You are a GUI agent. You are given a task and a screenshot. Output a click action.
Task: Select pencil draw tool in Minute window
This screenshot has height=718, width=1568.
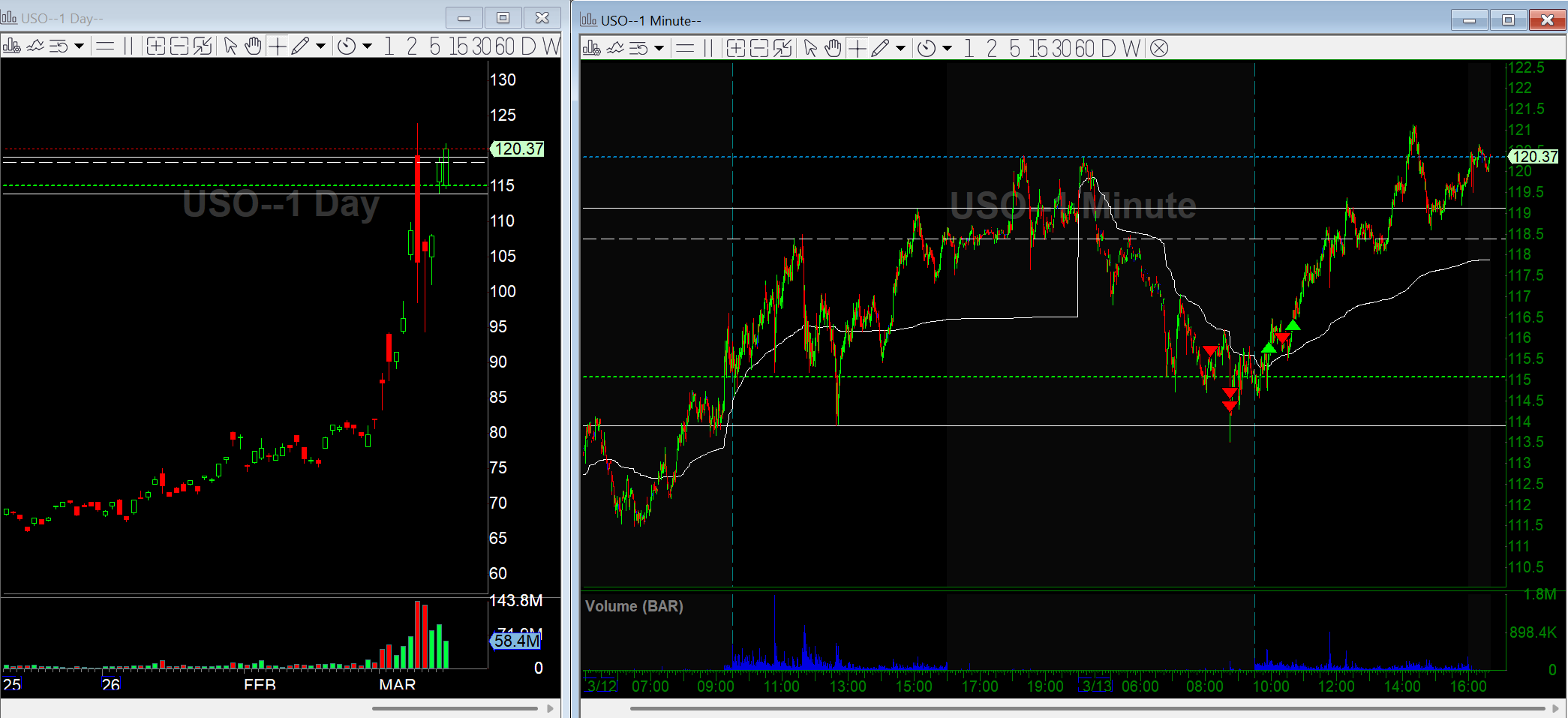pyautogui.click(x=880, y=49)
